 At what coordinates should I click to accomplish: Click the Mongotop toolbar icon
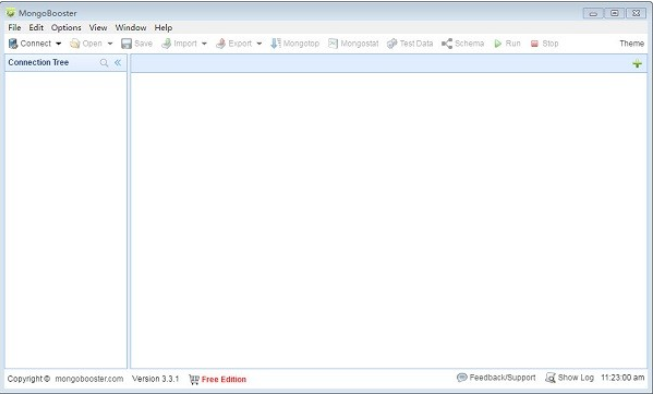pos(275,44)
